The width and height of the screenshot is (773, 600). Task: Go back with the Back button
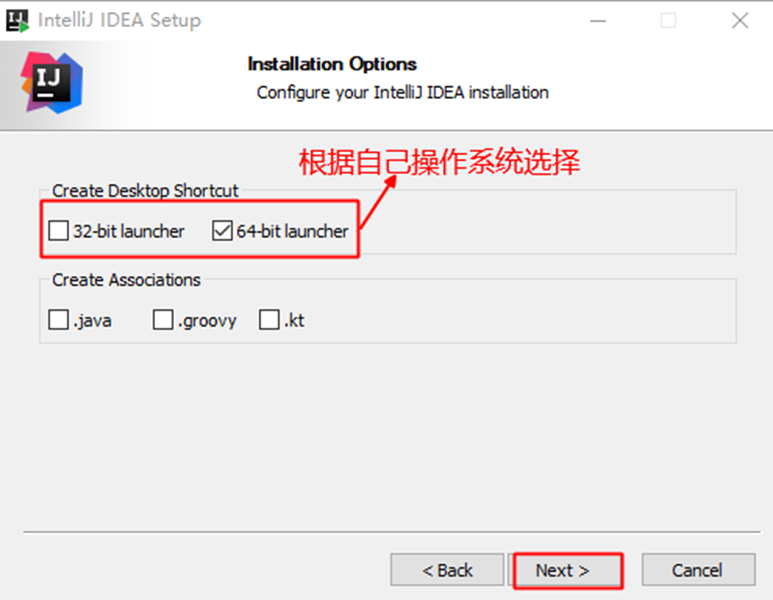click(447, 570)
